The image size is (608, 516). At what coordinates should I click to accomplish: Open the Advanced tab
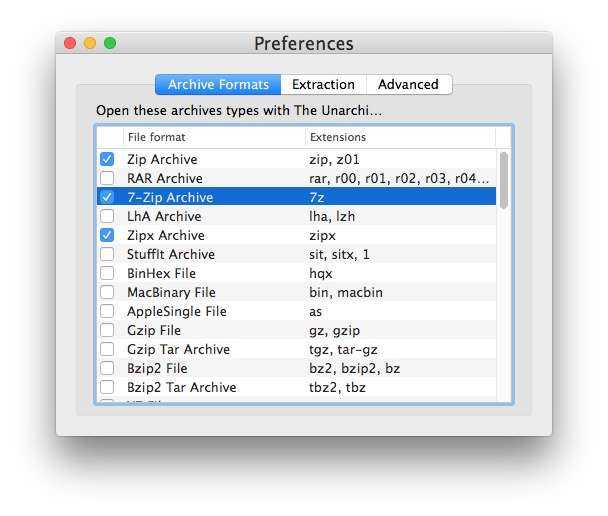[409, 85]
